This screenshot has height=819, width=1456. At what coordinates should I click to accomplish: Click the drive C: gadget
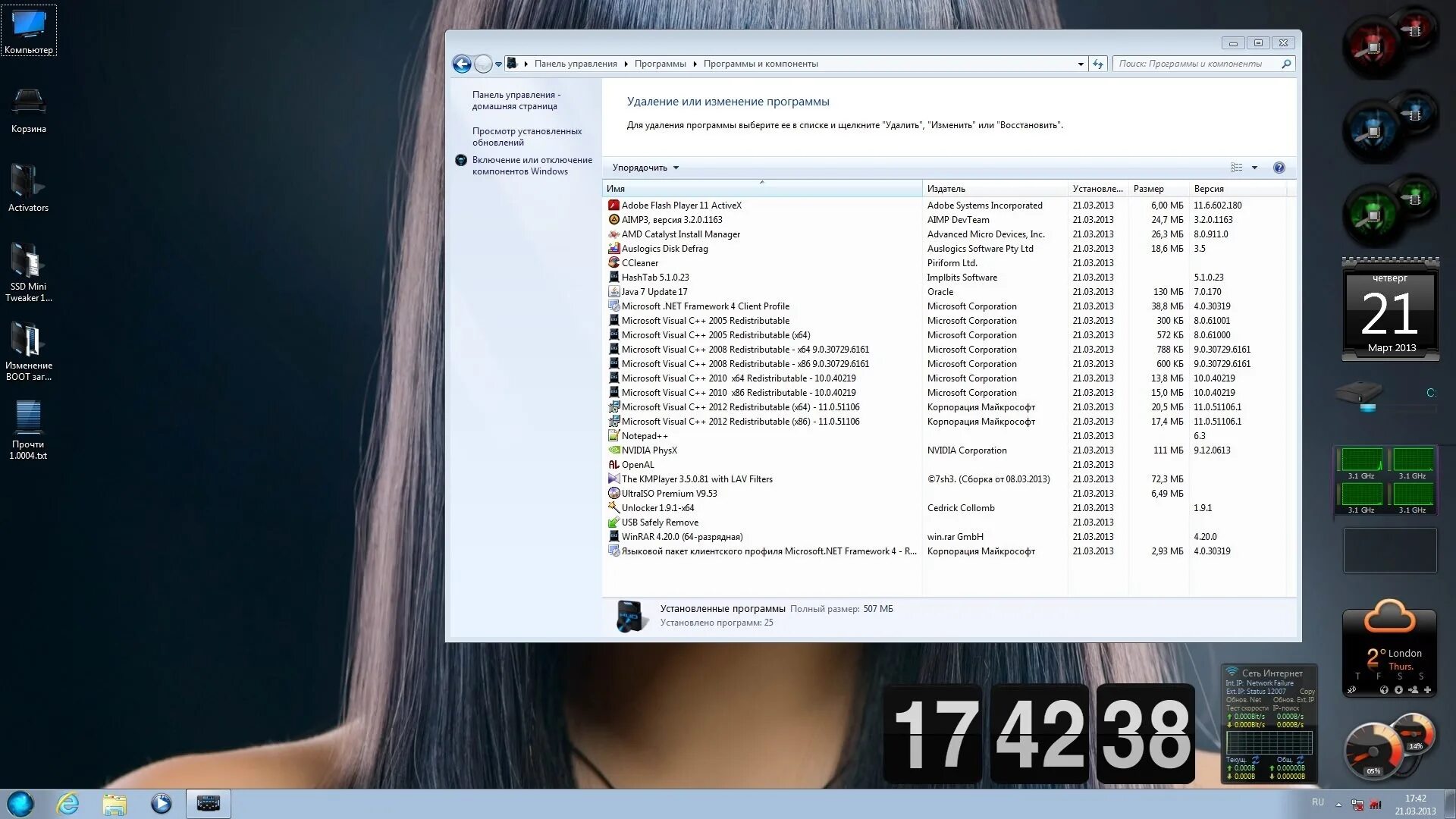coord(1388,397)
